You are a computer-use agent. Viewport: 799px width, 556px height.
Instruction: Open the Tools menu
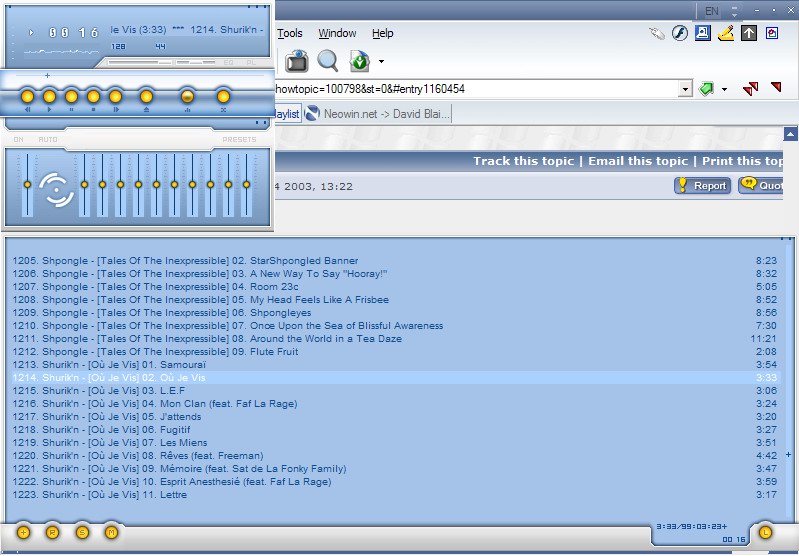tap(290, 33)
